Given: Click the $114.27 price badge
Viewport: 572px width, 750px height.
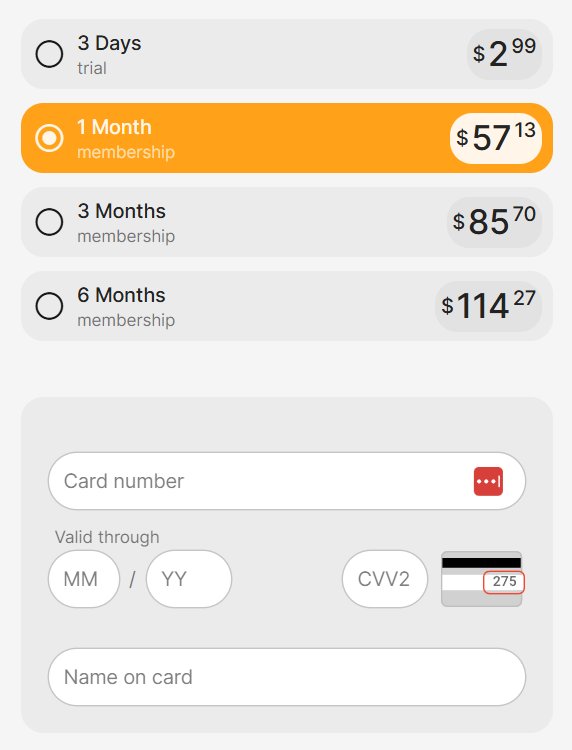Looking at the screenshot, I should [488, 307].
